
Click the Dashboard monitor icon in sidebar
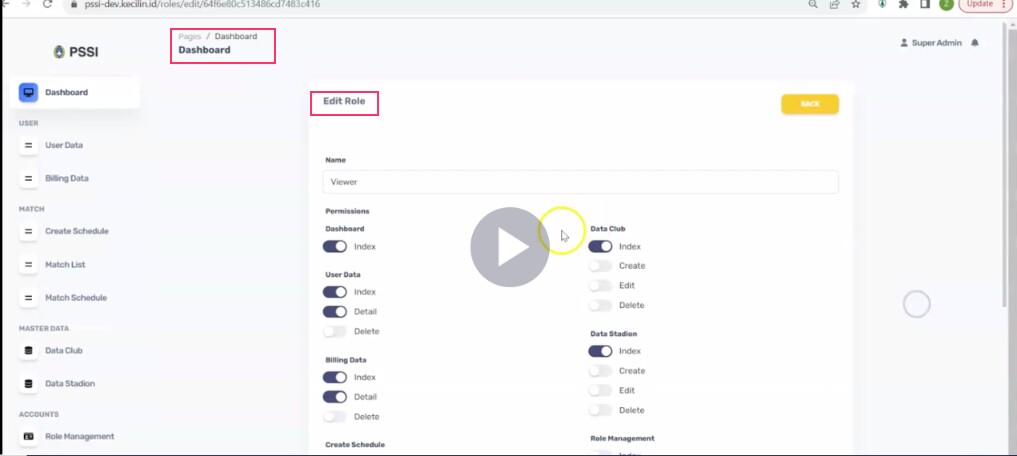click(28, 92)
